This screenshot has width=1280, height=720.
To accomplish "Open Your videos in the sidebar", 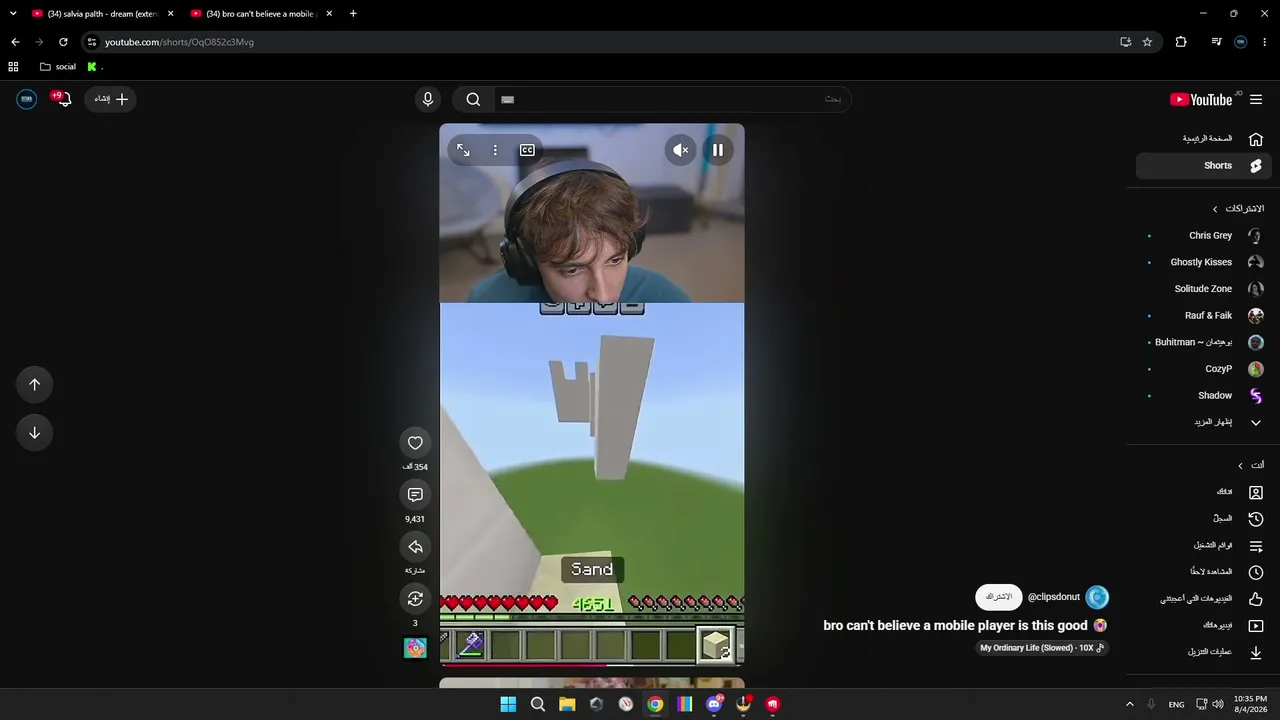I will [x=1204, y=626].
